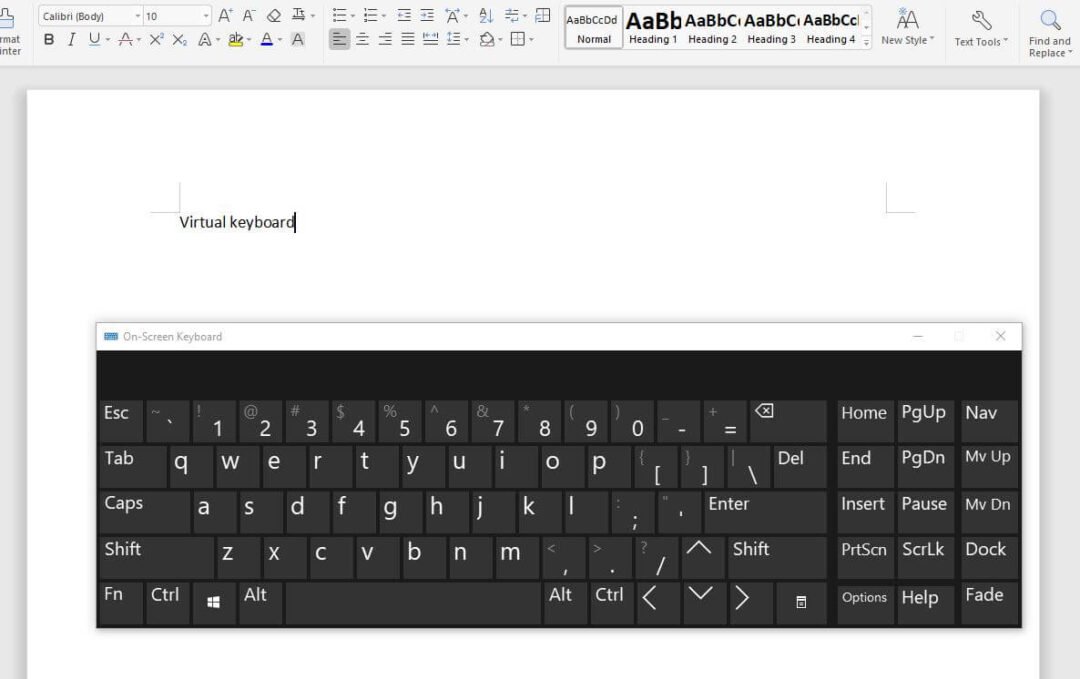The image size is (1080, 679).
Task: Apply a bulleted list
Action: (x=338, y=15)
